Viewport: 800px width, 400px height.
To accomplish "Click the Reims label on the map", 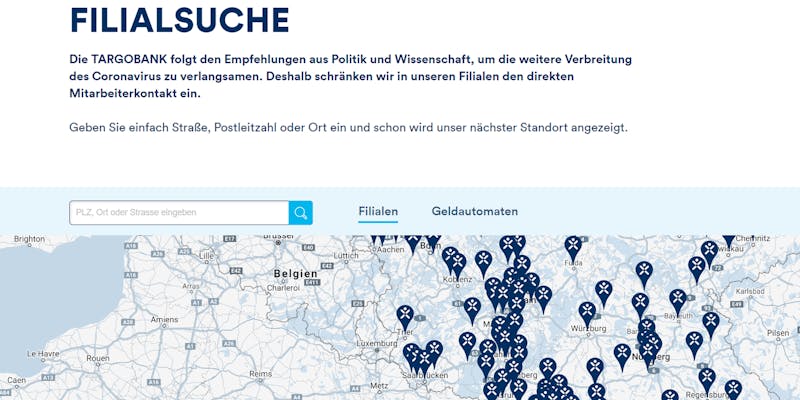I will (x=260, y=374).
